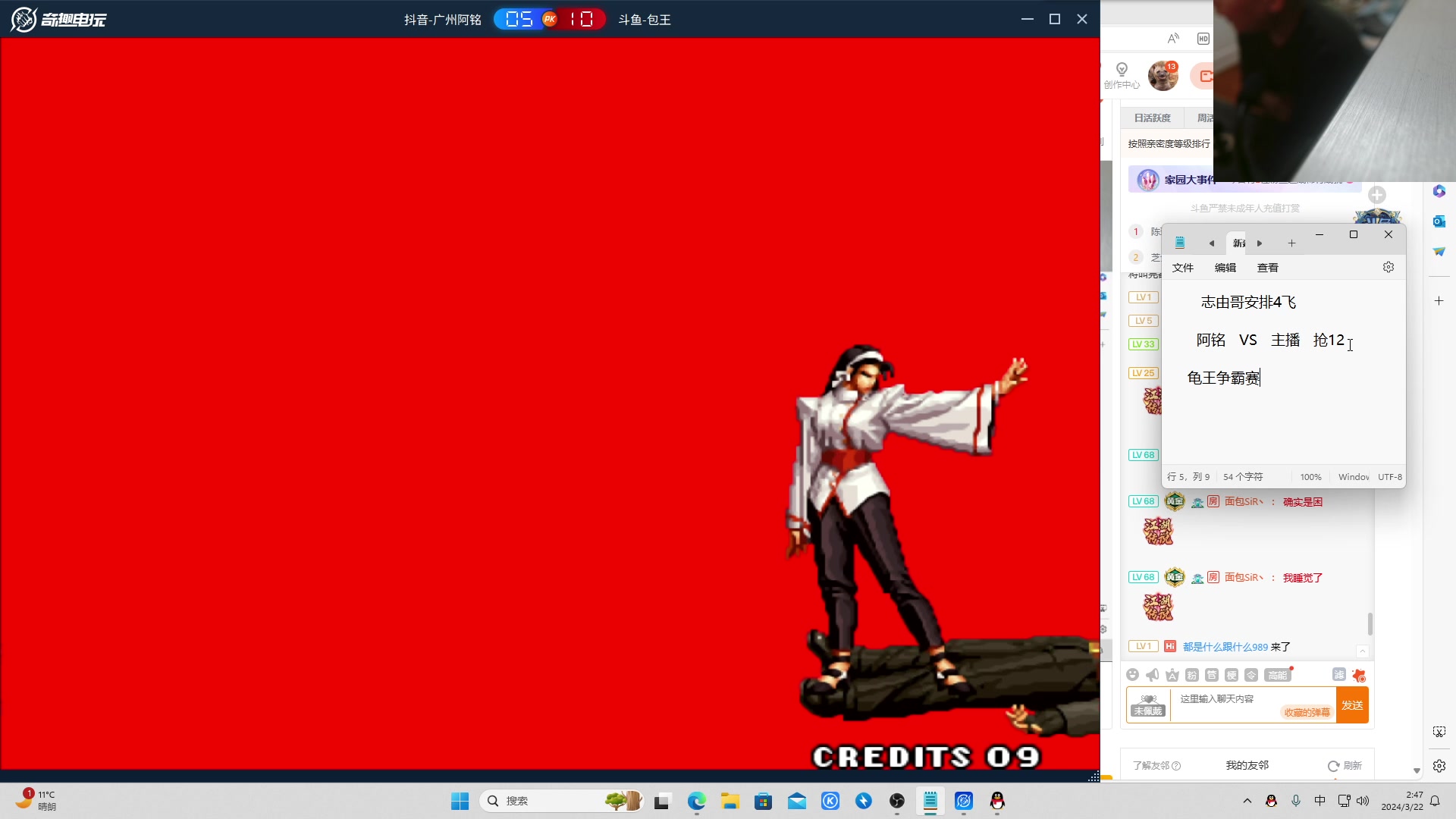1456x819 pixels.
Task: Click the UTF-8 encoding in Notepad status bar
Action: (x=1390, y=477)
